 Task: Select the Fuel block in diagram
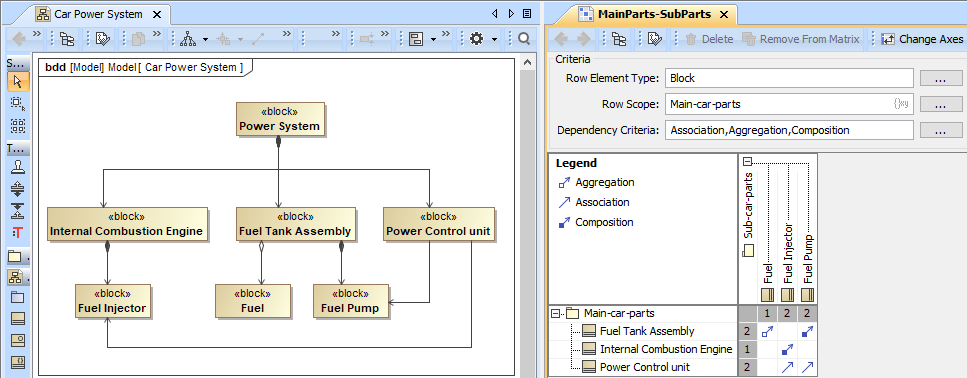252,301
